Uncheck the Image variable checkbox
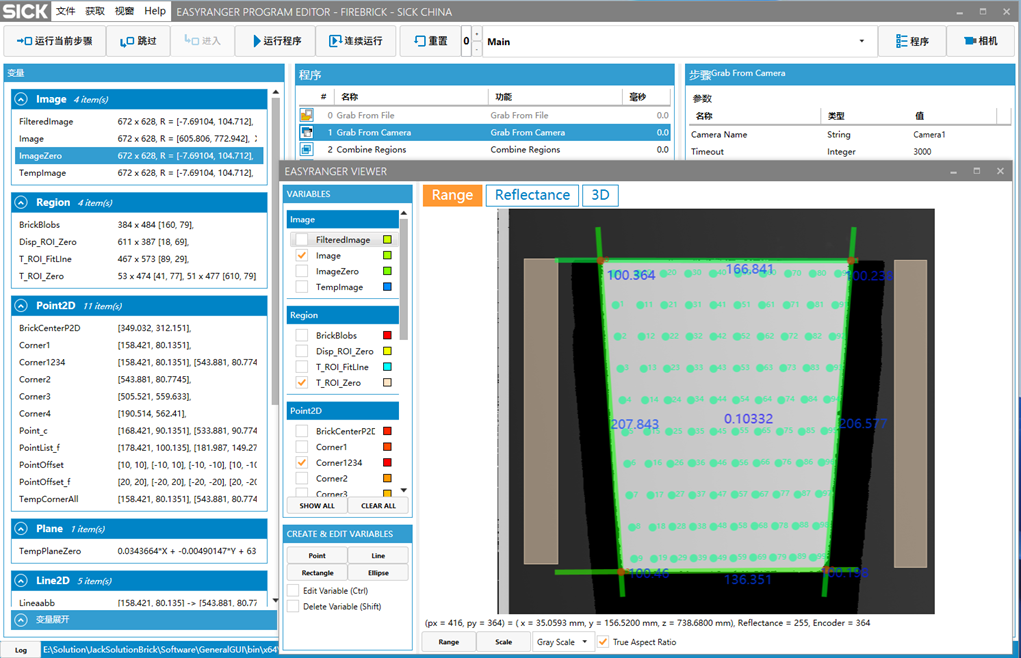The width and height of the screenshot is (1021, 658). (x=301, y=255)
